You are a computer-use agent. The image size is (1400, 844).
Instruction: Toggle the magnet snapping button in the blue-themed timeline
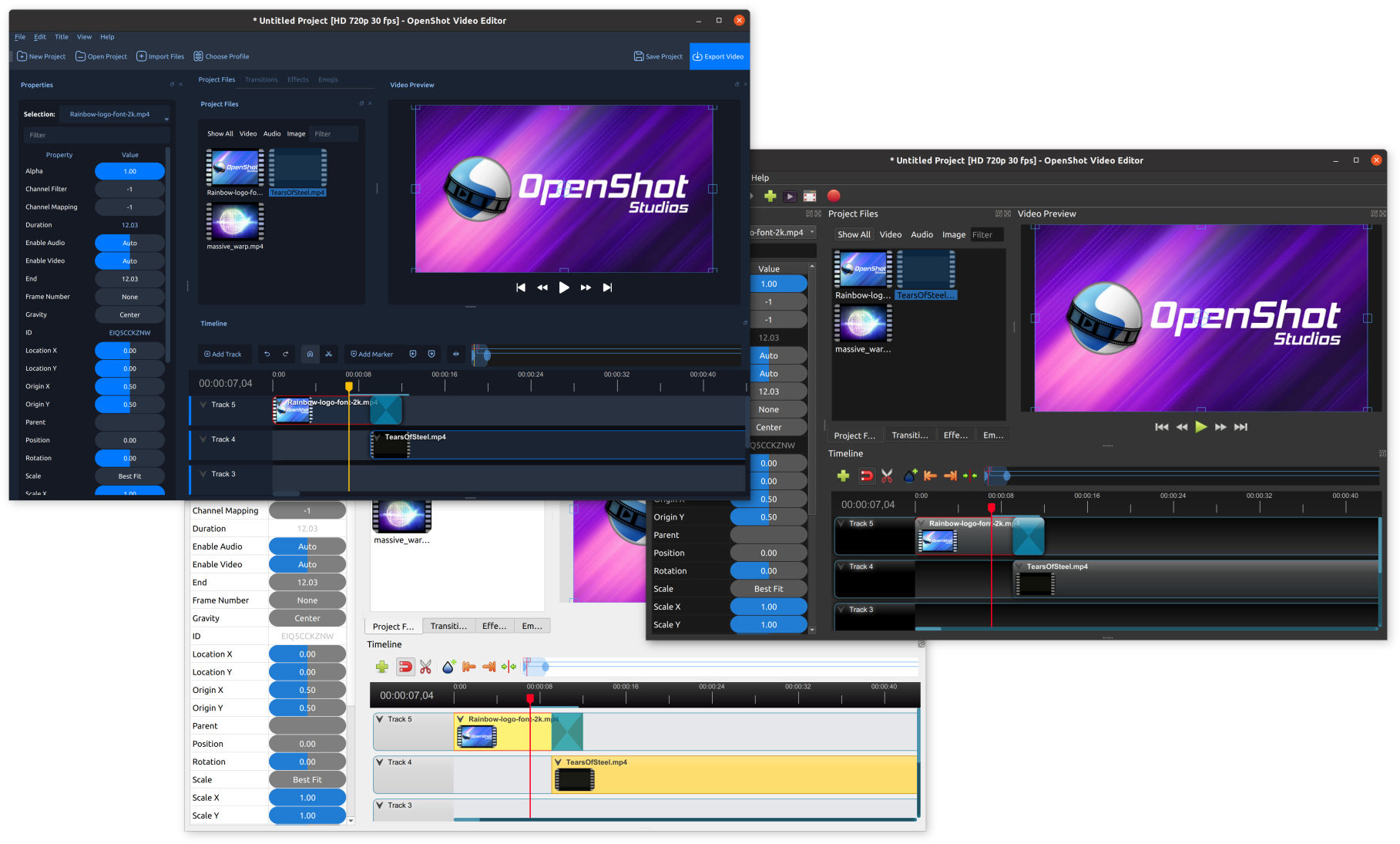[310, 354]
